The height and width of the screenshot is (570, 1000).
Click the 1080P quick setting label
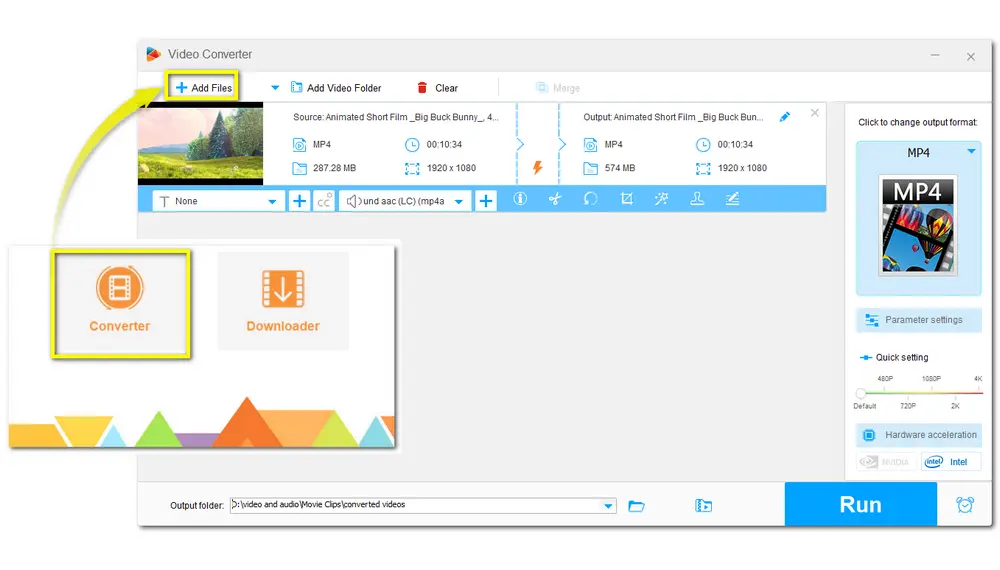(931, 379)
